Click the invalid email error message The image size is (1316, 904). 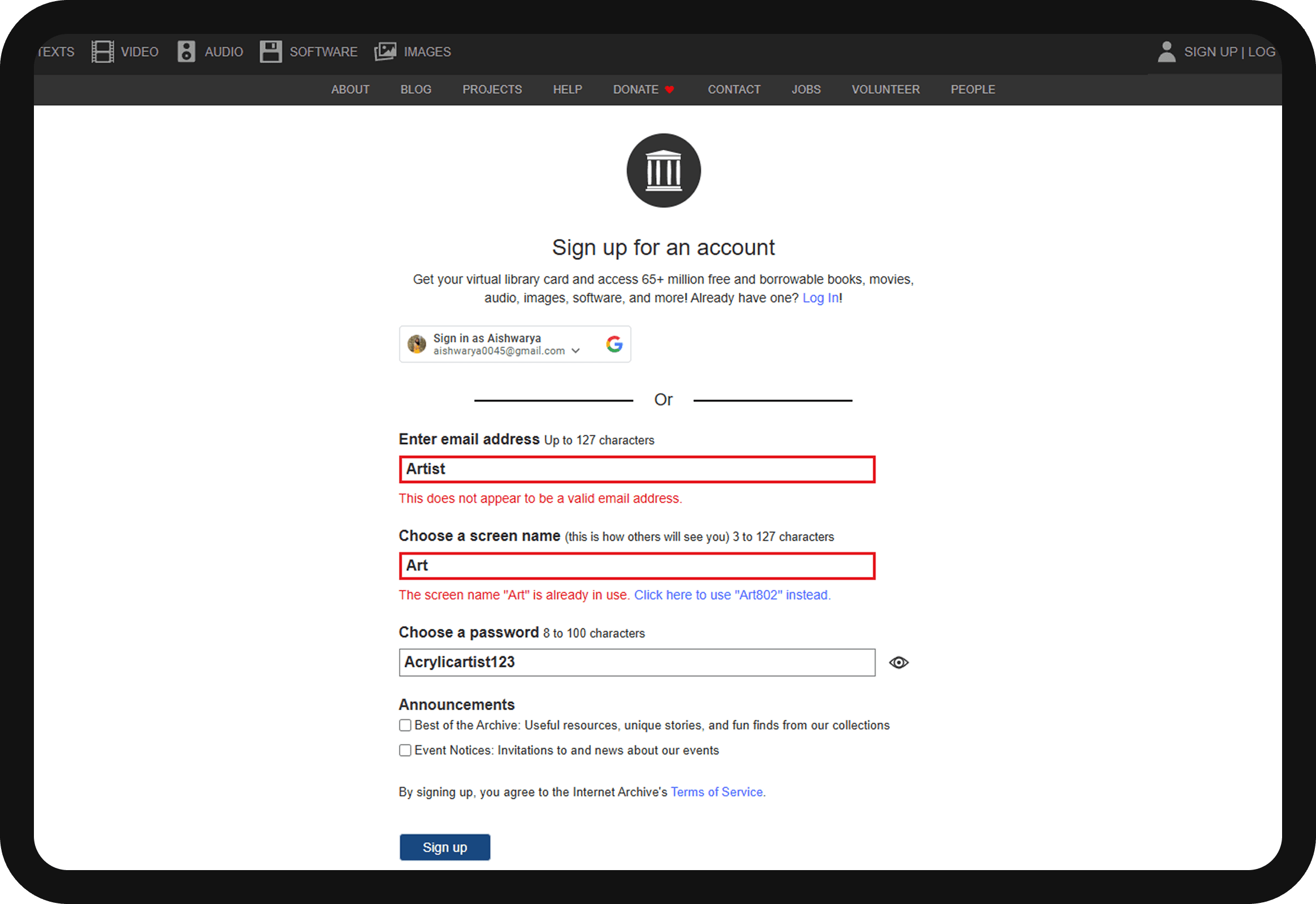tap(540, 498)
